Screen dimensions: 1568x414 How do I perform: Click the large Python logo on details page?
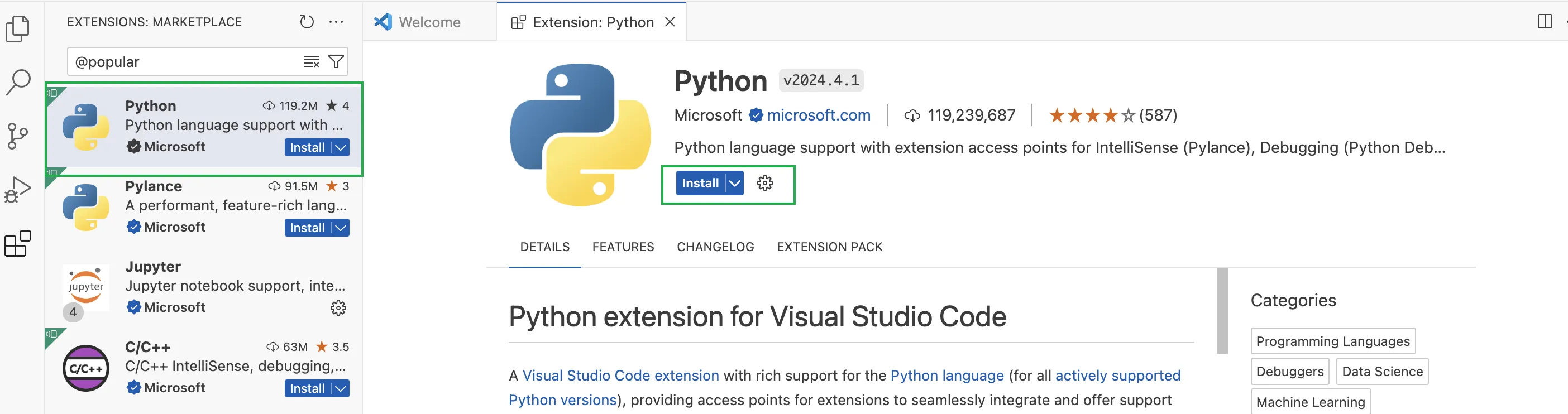[580, 134]
